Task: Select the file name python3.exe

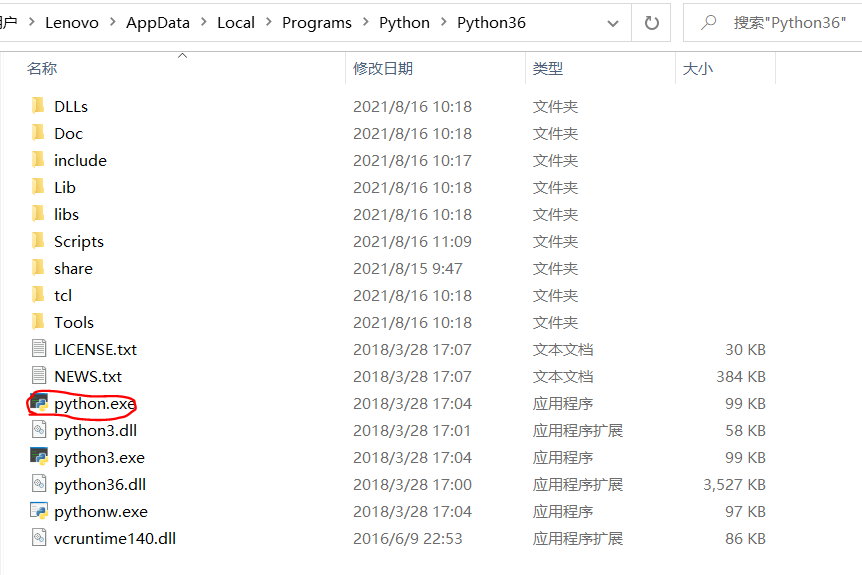Action: (x=100, y=457)
